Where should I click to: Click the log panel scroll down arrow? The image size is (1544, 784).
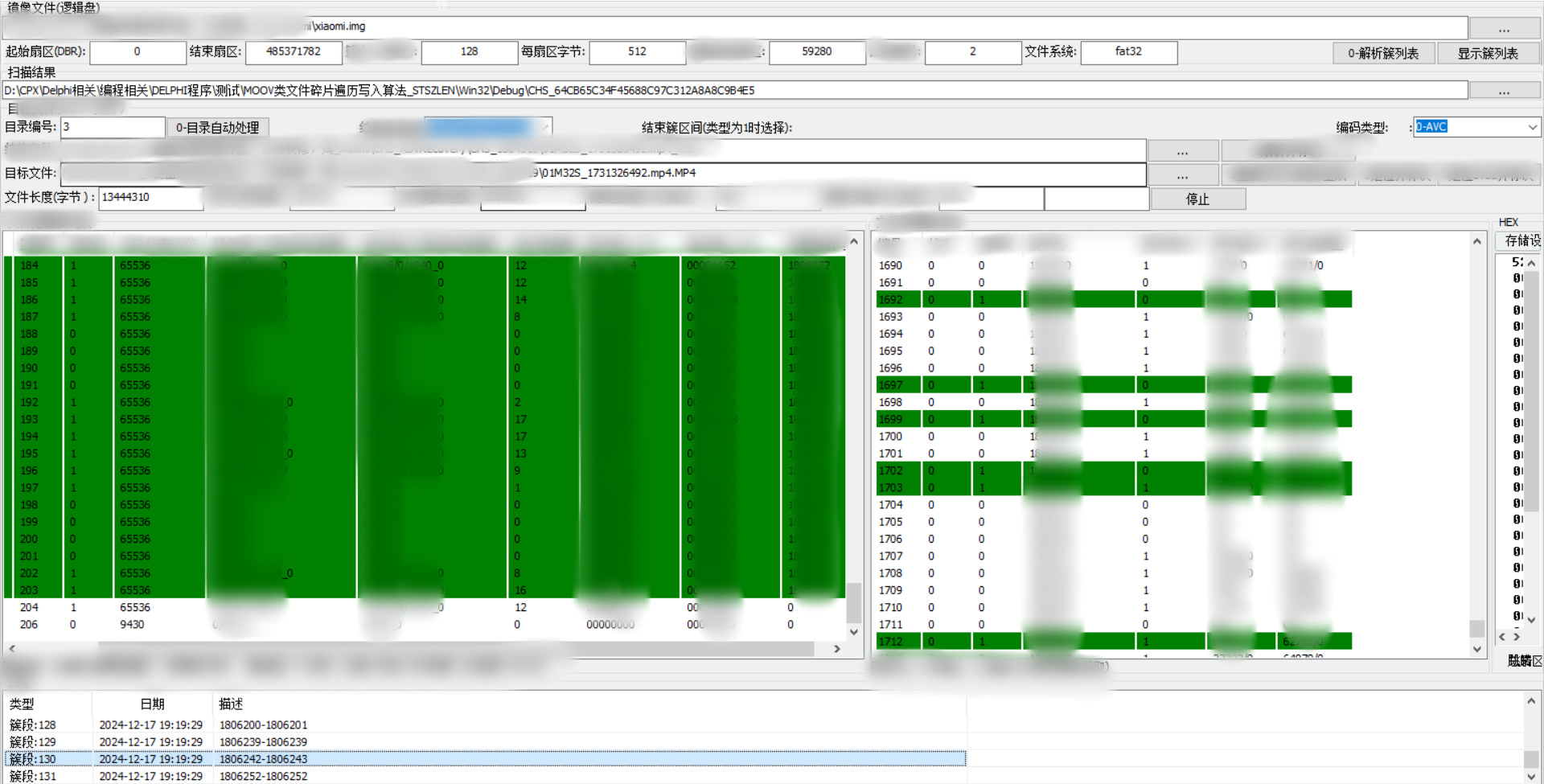(x=1530, y=775)
